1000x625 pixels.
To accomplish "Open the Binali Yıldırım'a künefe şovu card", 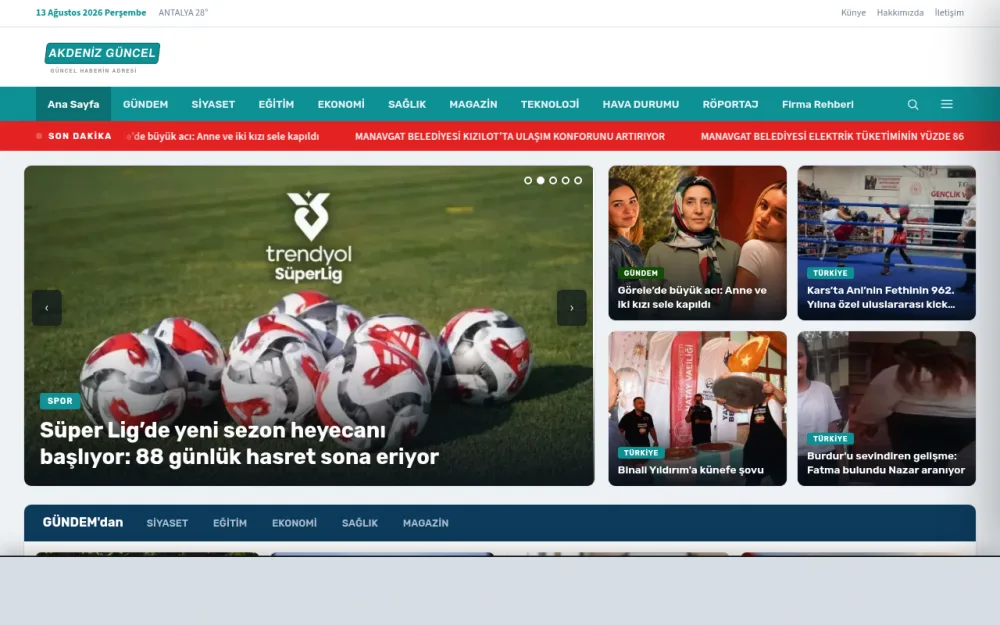I will click(x=697, y=408).
